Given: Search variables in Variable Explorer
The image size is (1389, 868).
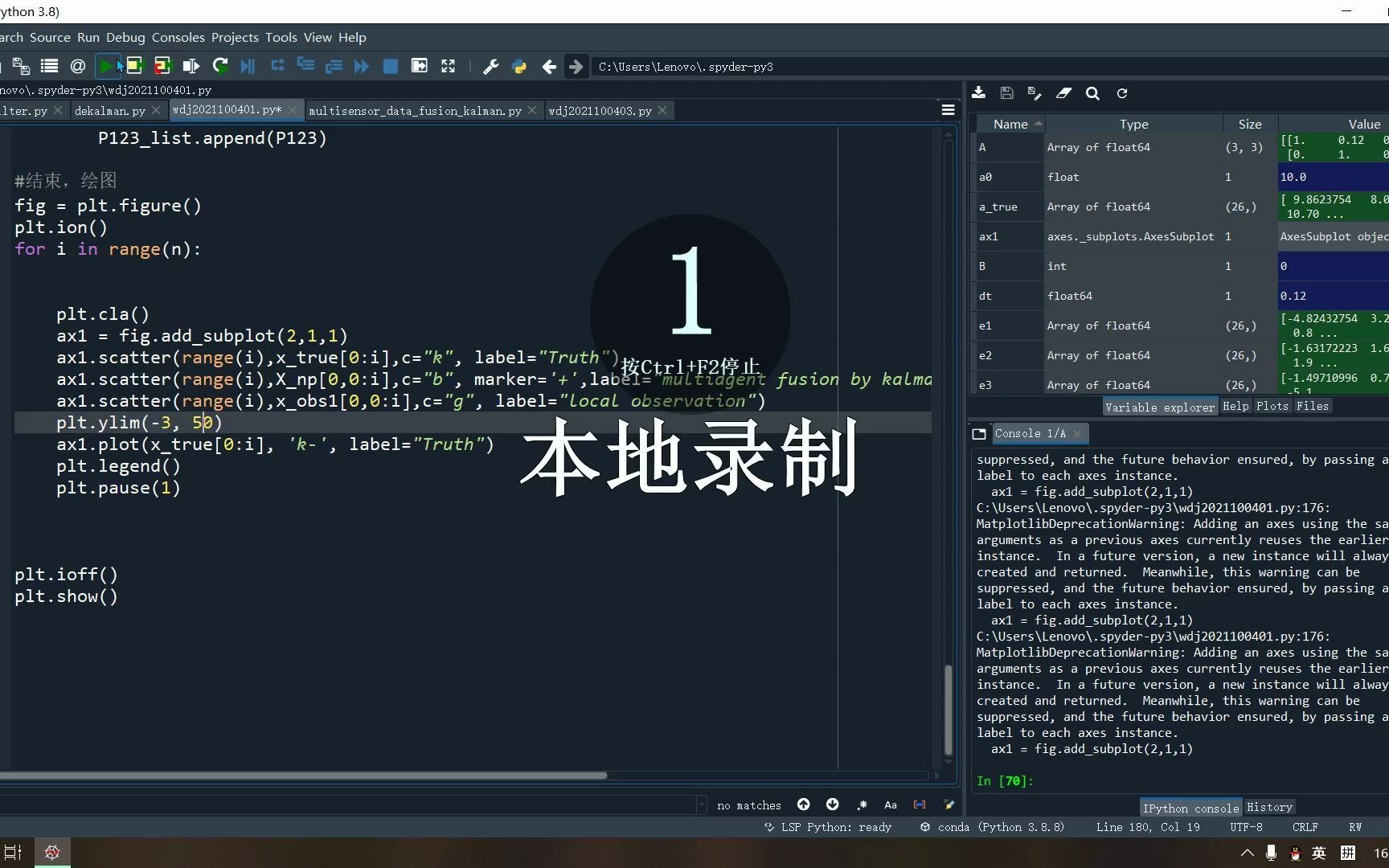Looking at the screenshot, I should click(x=1092, y=92).
